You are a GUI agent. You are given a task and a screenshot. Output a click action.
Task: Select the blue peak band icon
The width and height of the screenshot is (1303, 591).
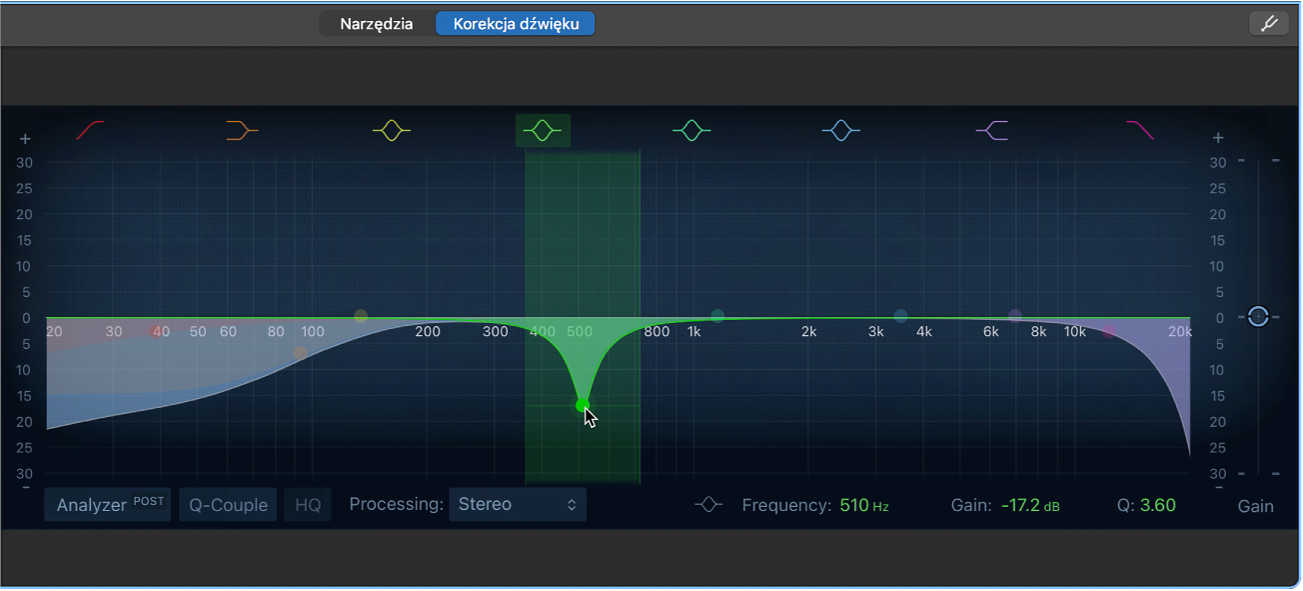click(x=841, y=129)
